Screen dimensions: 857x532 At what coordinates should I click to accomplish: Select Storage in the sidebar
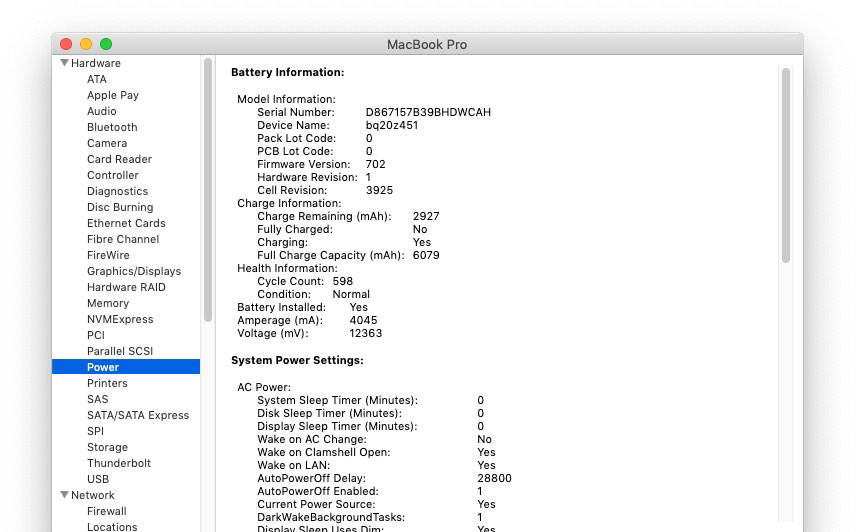(107, 447)
